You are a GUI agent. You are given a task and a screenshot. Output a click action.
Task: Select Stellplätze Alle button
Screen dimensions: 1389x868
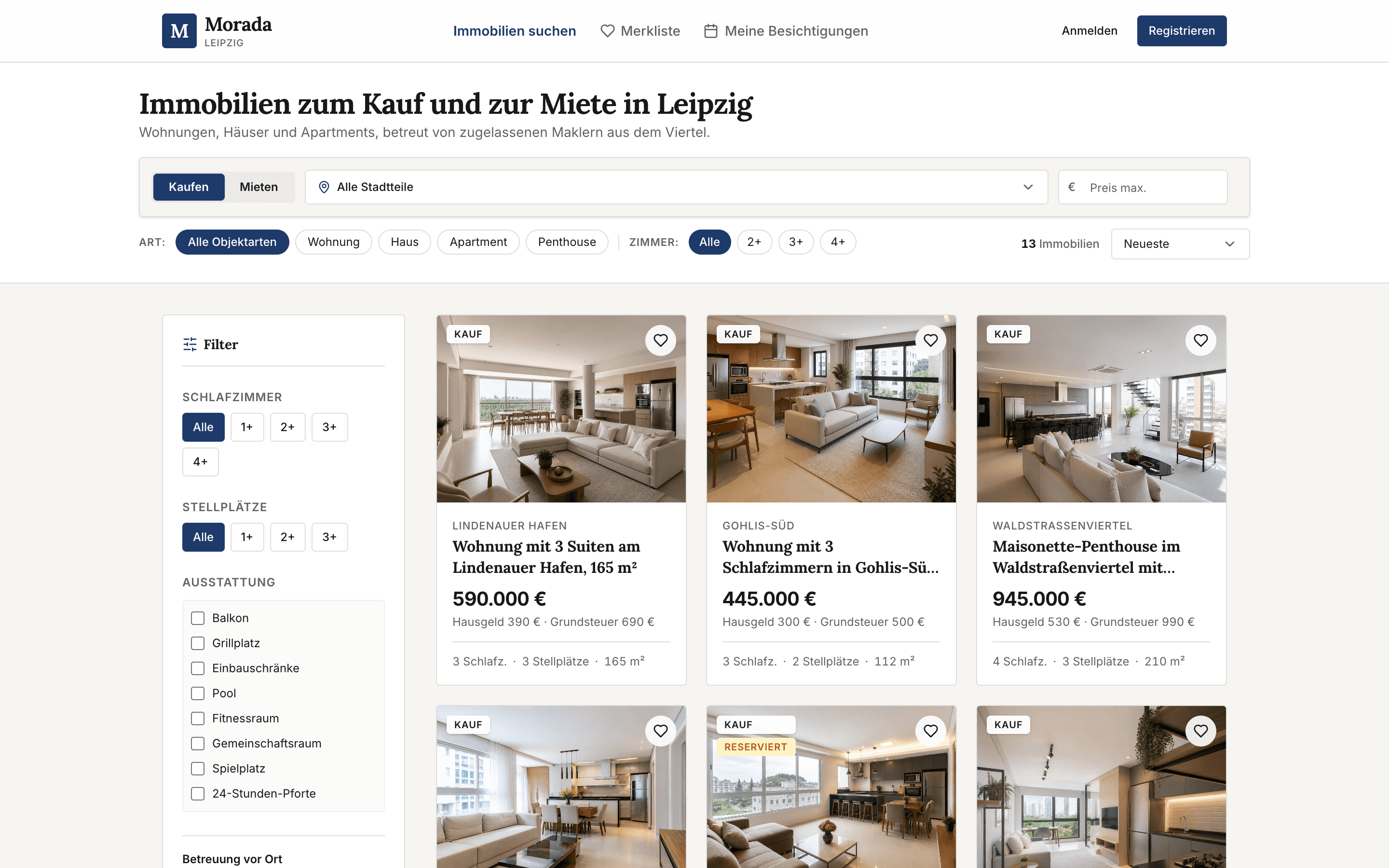[x=203, y=537]
